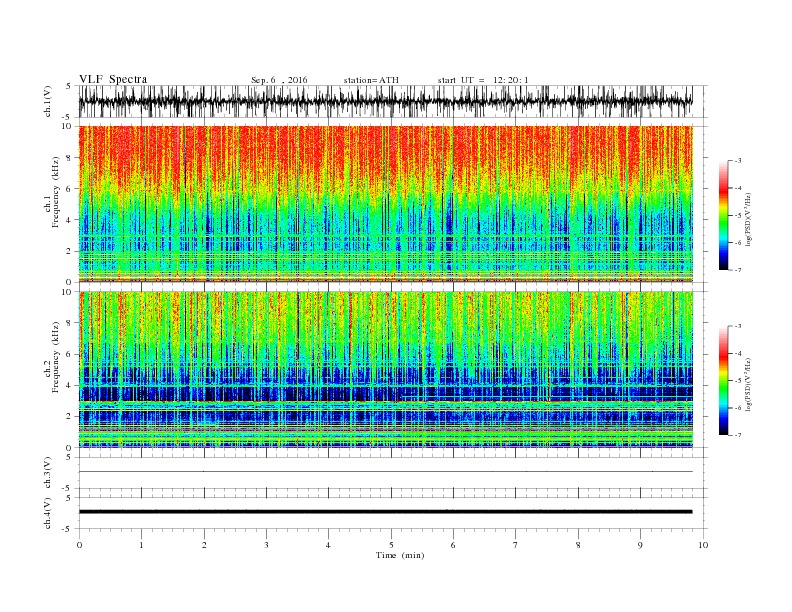
Task: Select the "Time (min)" axis title
Action: 400,555
